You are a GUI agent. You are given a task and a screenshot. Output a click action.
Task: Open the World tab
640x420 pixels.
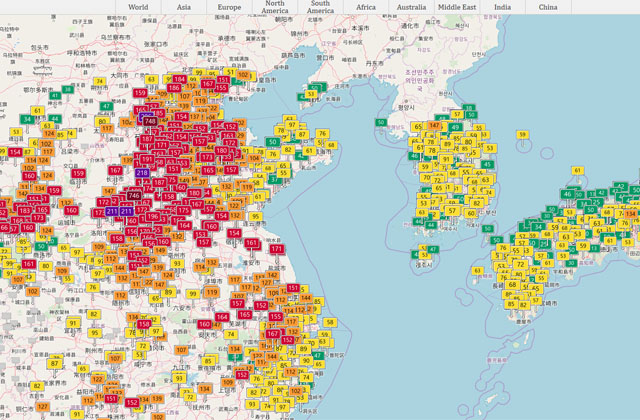[139, 7]
